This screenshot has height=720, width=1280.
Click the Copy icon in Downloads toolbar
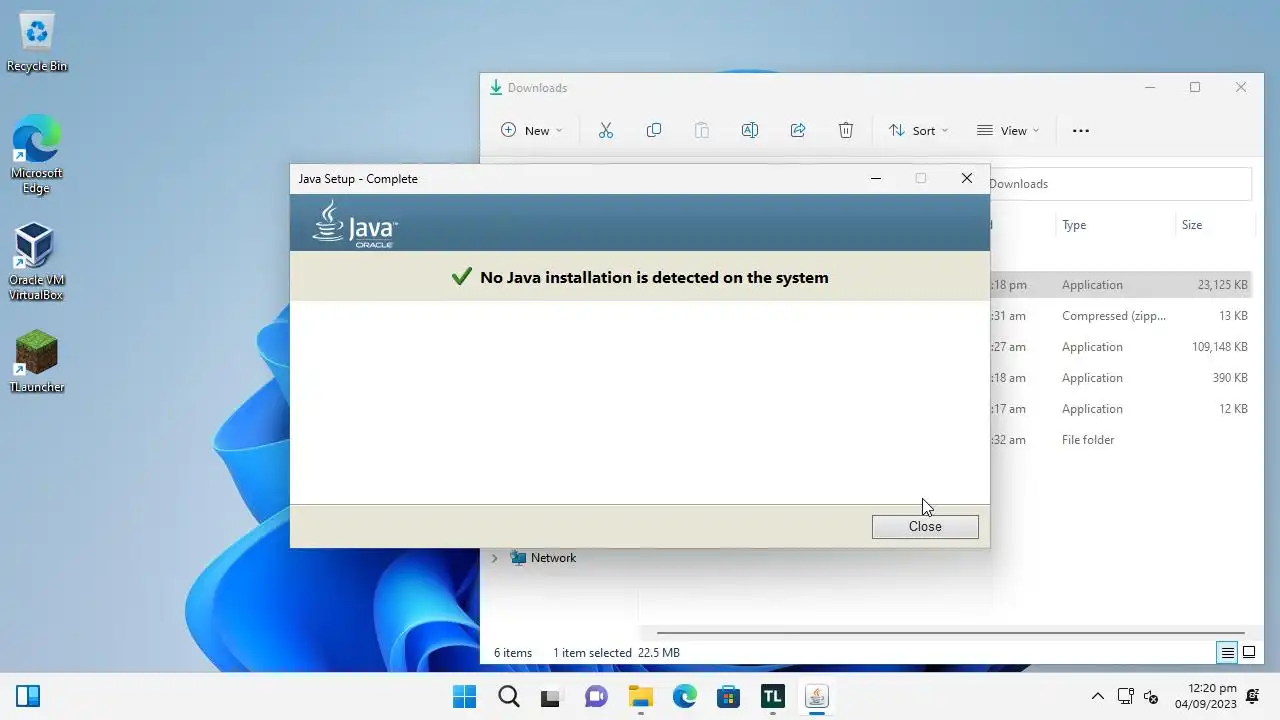click(x=654, y=130)
